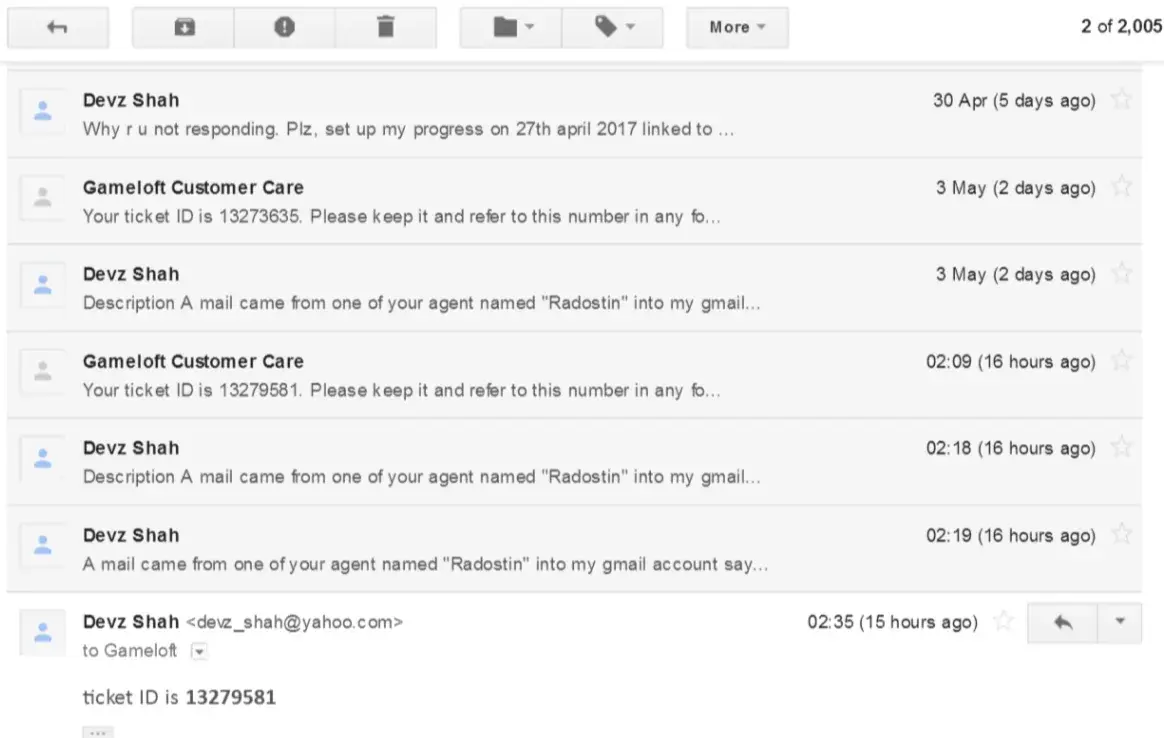
Task: Expand reply options arrow beside reply button
Action: pyautogui.click(x=1120, y=622)
